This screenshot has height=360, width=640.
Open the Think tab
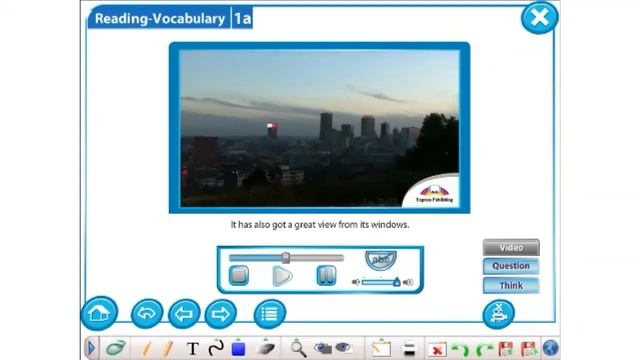click(x=511, y=285)
